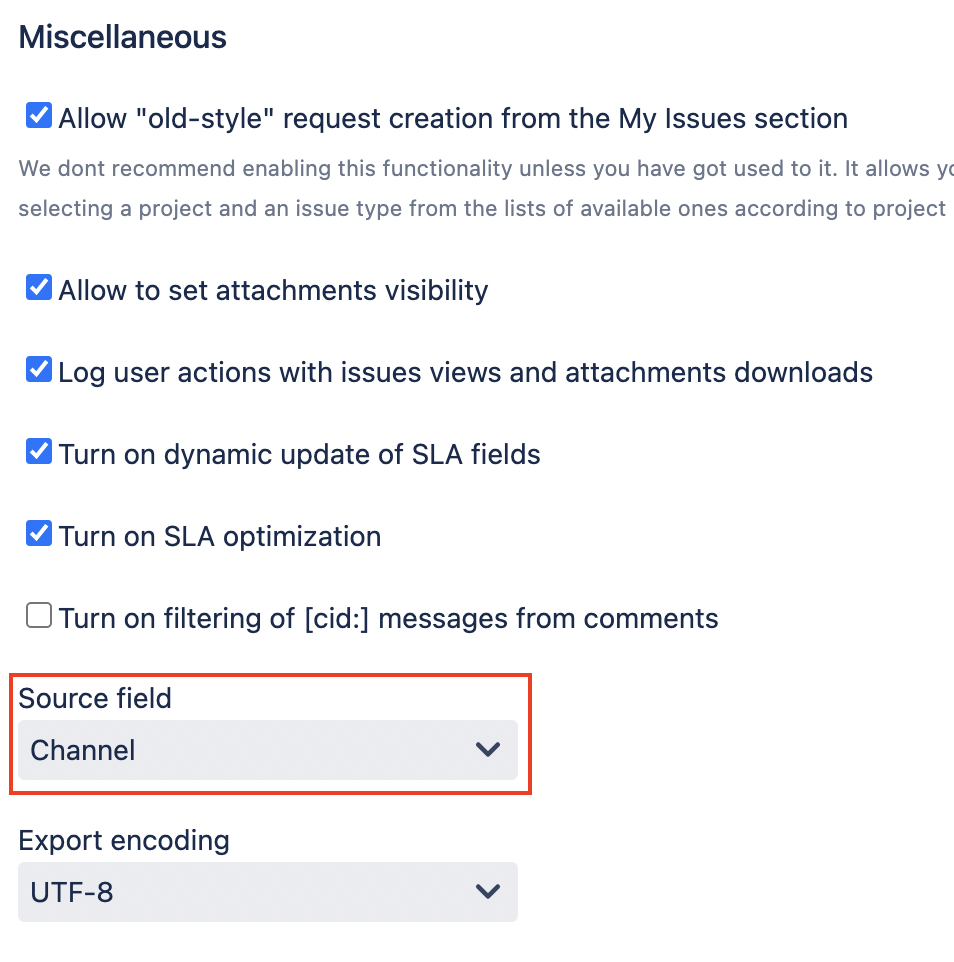
Task: Click the Miscellaneous section heading
Action: [122, 37]
